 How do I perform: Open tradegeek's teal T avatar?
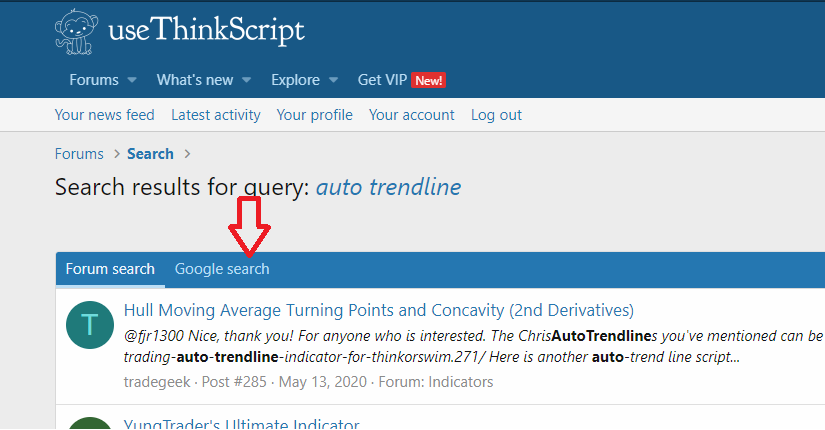click(x=89, y=325)
